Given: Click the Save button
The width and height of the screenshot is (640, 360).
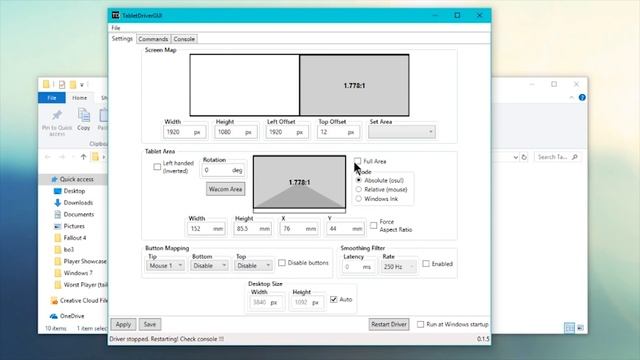Looking at the screenshot, I should [x=150, y=324].
